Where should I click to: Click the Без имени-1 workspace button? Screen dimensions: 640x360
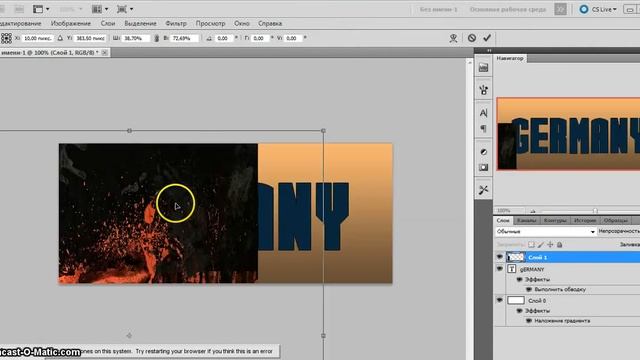(438, 9)
